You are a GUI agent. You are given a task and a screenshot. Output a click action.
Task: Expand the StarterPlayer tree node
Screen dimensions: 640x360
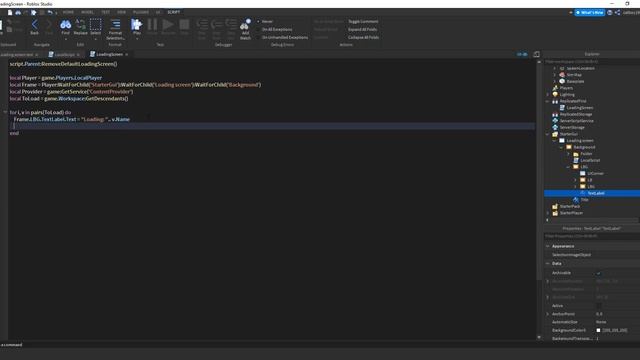(548, 213)
